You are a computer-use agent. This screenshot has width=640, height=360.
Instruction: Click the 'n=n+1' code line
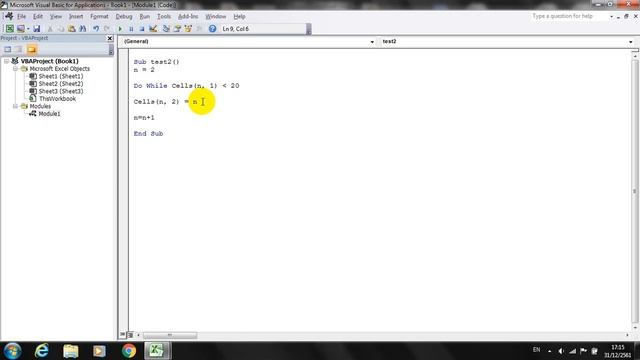pyautogui.click(x=144, y=118)
